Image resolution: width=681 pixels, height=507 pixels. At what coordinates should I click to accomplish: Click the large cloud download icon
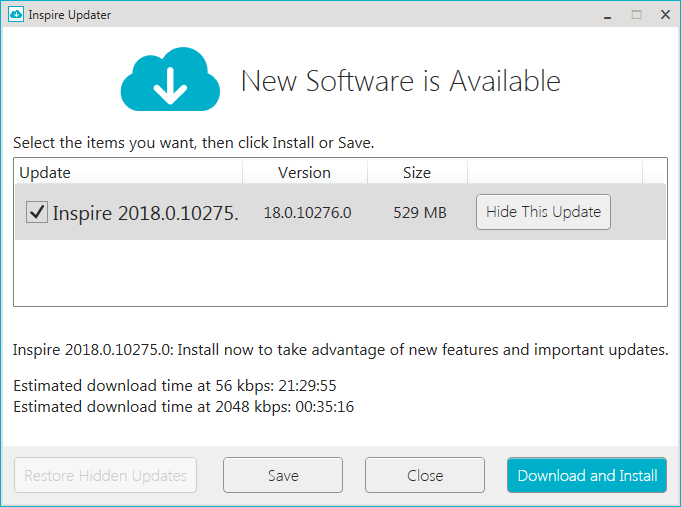pos(170,79)
